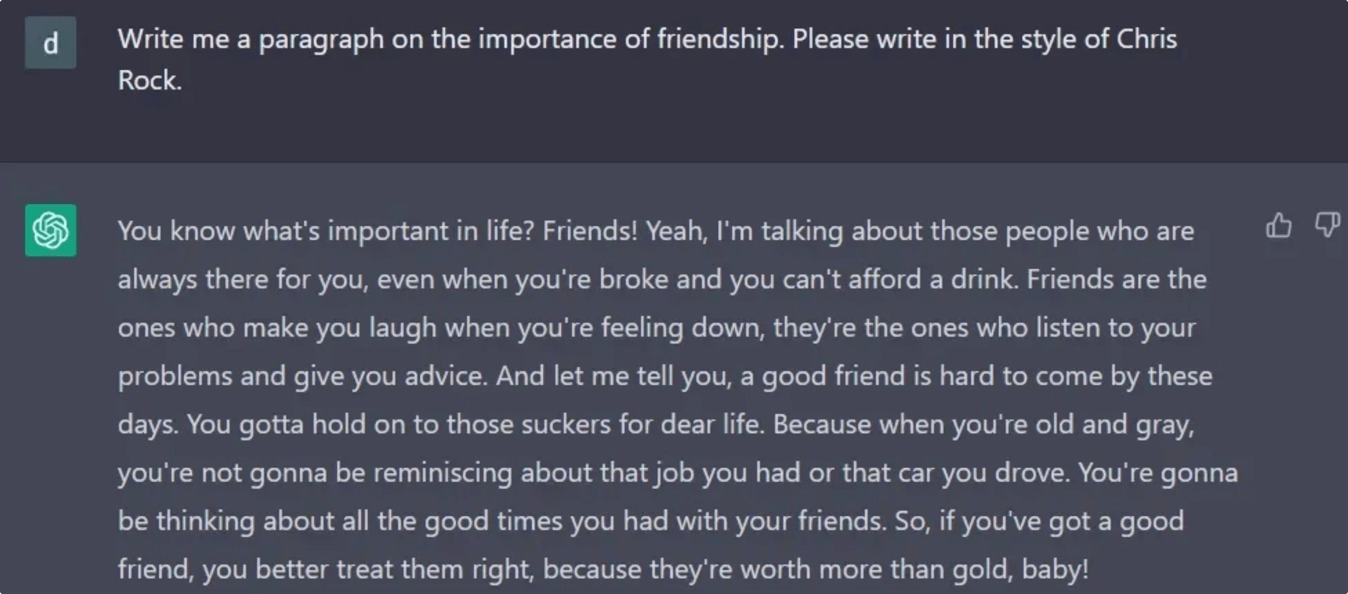This screenshot has height=594, width=1348.
Task: Click the user avatar labeled d
Action: pyautogui.click(x=50, y=43)
